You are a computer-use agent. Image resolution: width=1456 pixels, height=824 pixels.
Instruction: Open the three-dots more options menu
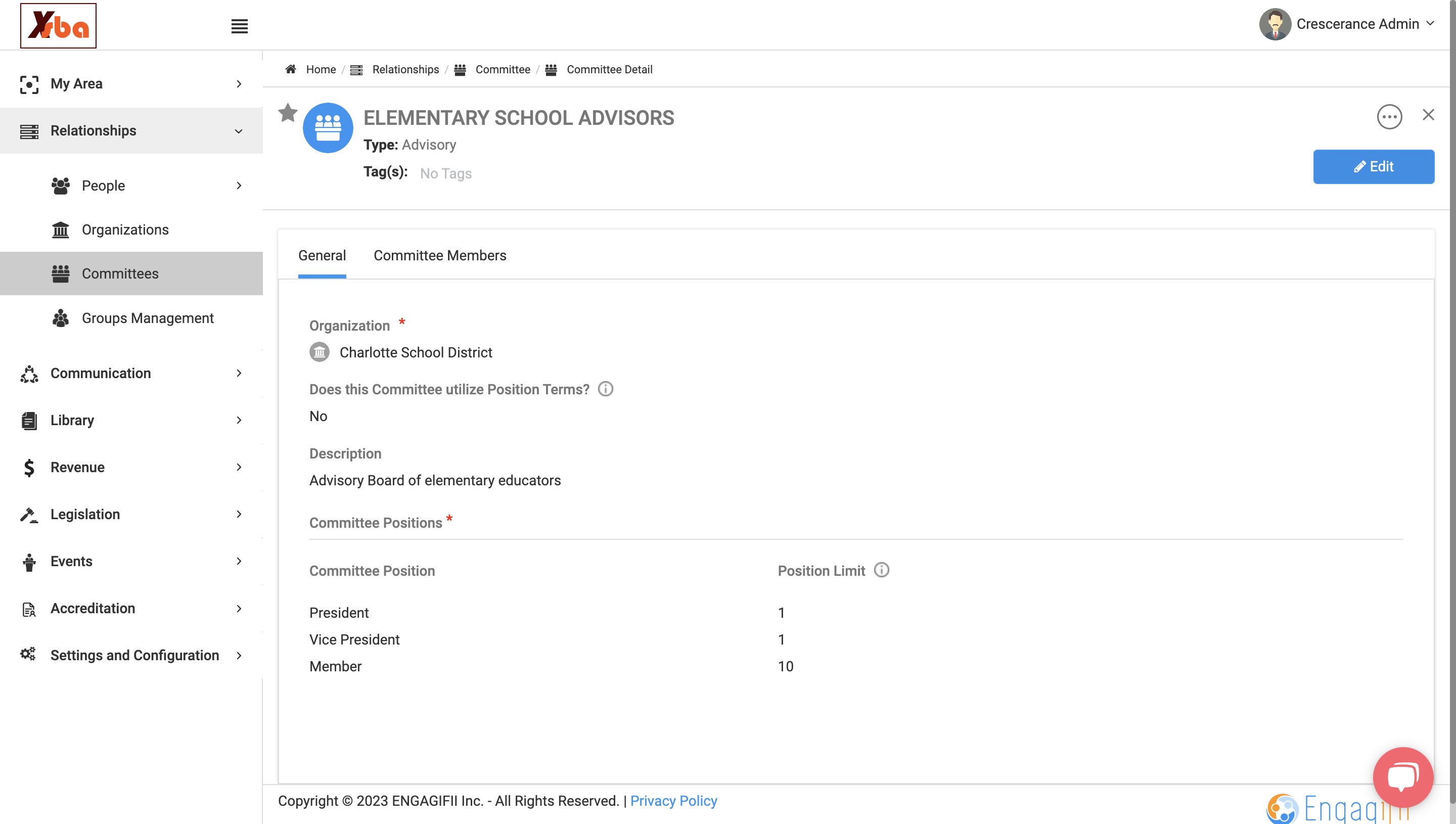tap(1389, 117)
